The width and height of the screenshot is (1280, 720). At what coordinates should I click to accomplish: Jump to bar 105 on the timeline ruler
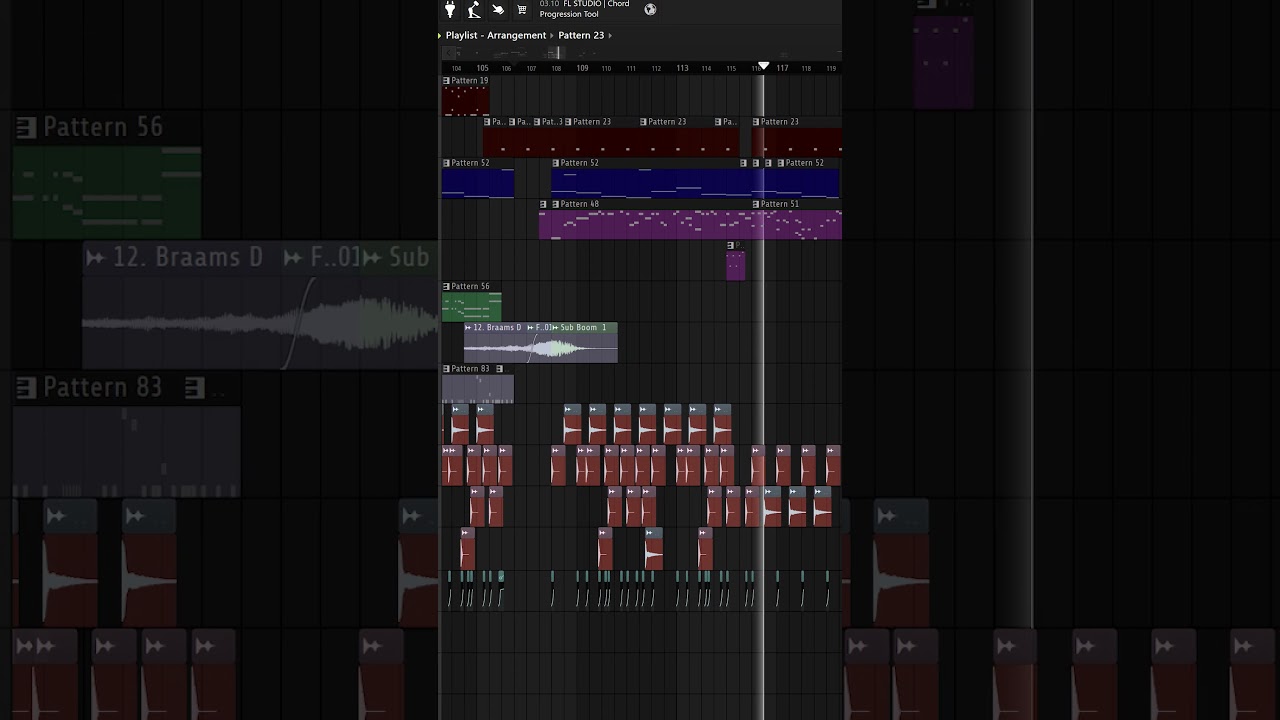482,68
